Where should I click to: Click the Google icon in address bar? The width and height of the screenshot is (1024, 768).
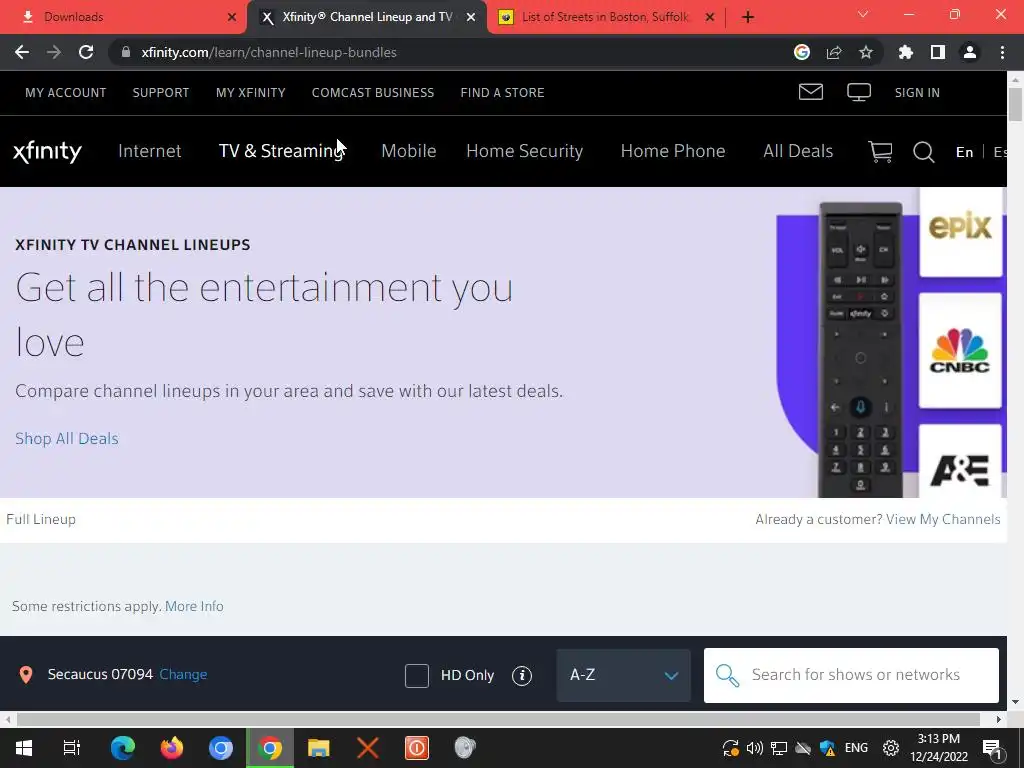pos(801,52)
